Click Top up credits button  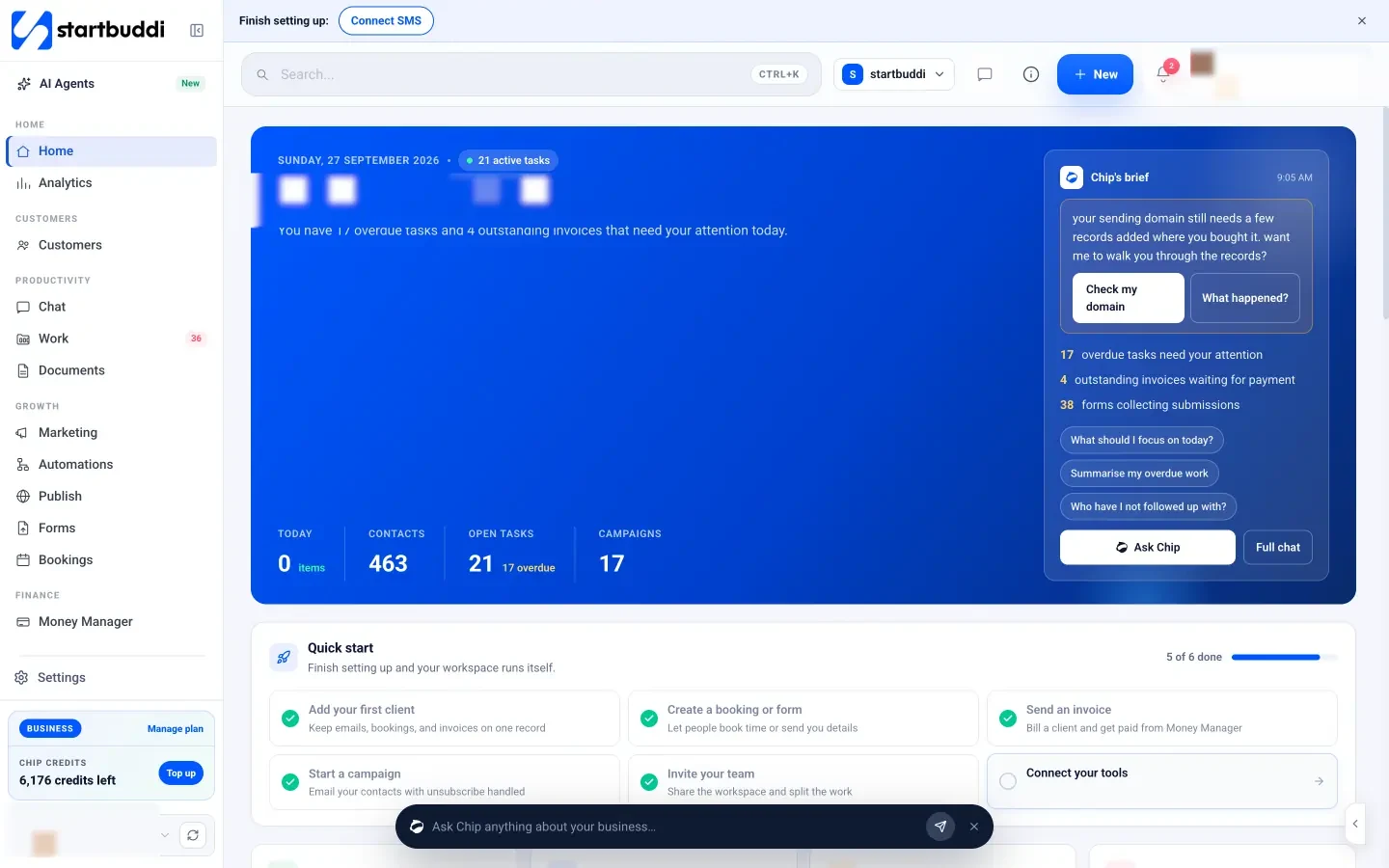click(x=181, y=773)
